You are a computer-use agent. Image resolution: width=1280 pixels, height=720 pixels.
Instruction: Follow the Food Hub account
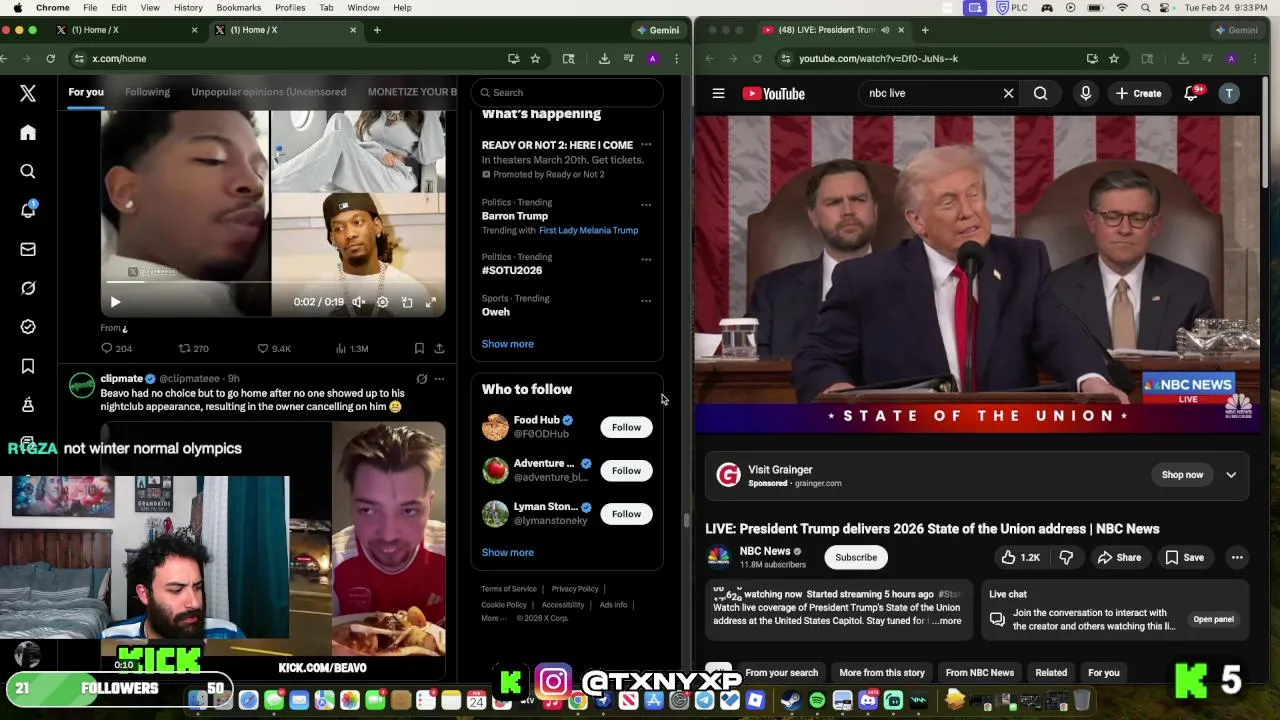click(626, 427)
